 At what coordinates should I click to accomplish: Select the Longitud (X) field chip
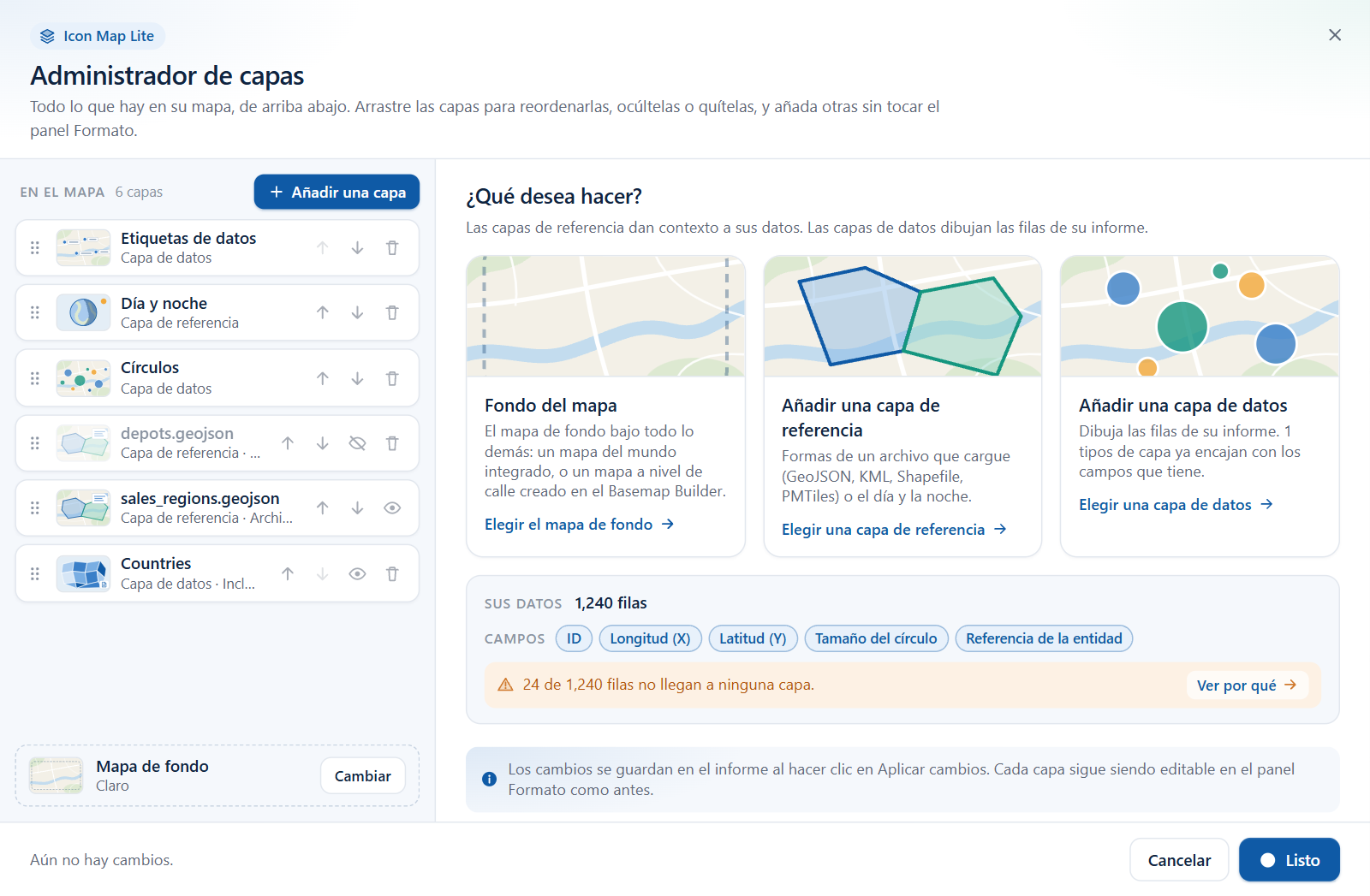[650, 638]
